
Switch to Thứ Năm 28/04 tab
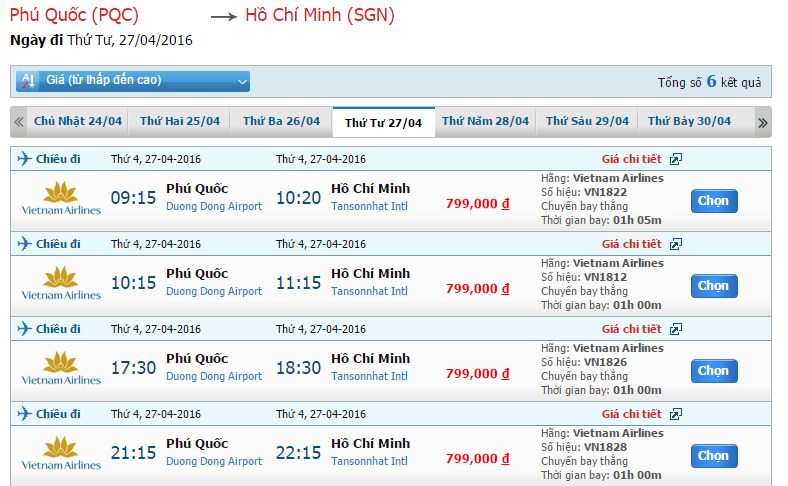coord(485,121)
